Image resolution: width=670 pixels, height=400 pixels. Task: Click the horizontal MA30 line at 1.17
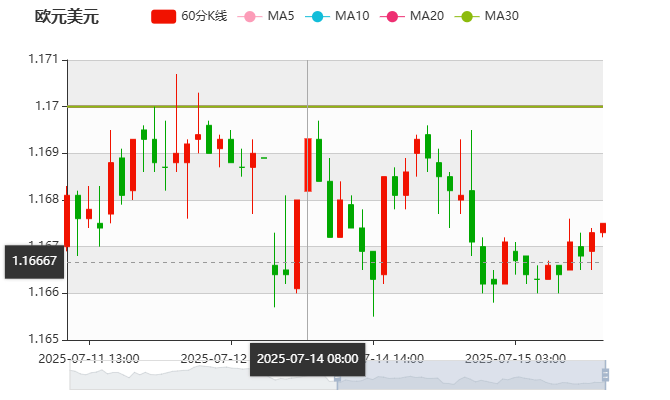pos(335,106)
